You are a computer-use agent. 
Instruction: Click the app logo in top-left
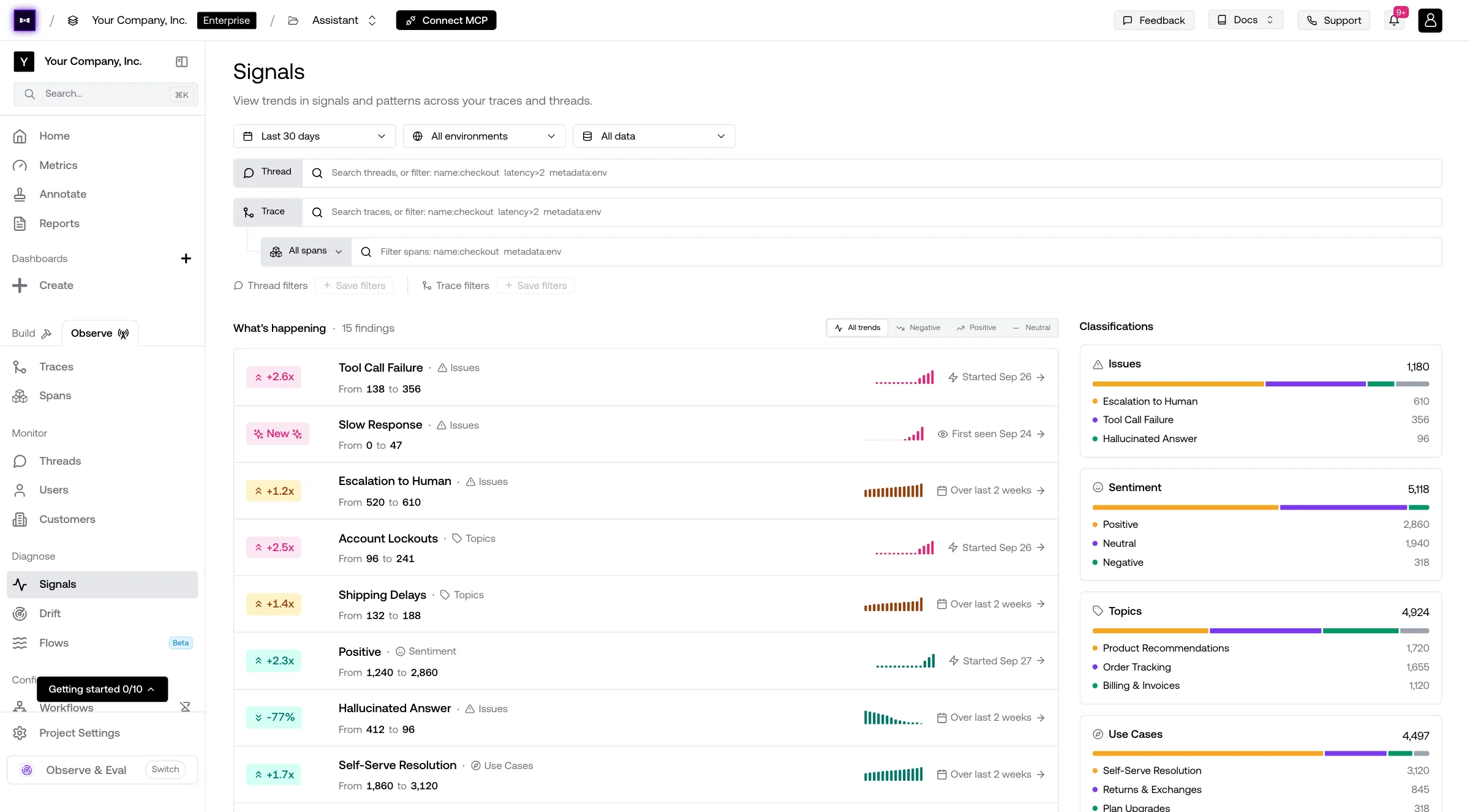(24, 20)
